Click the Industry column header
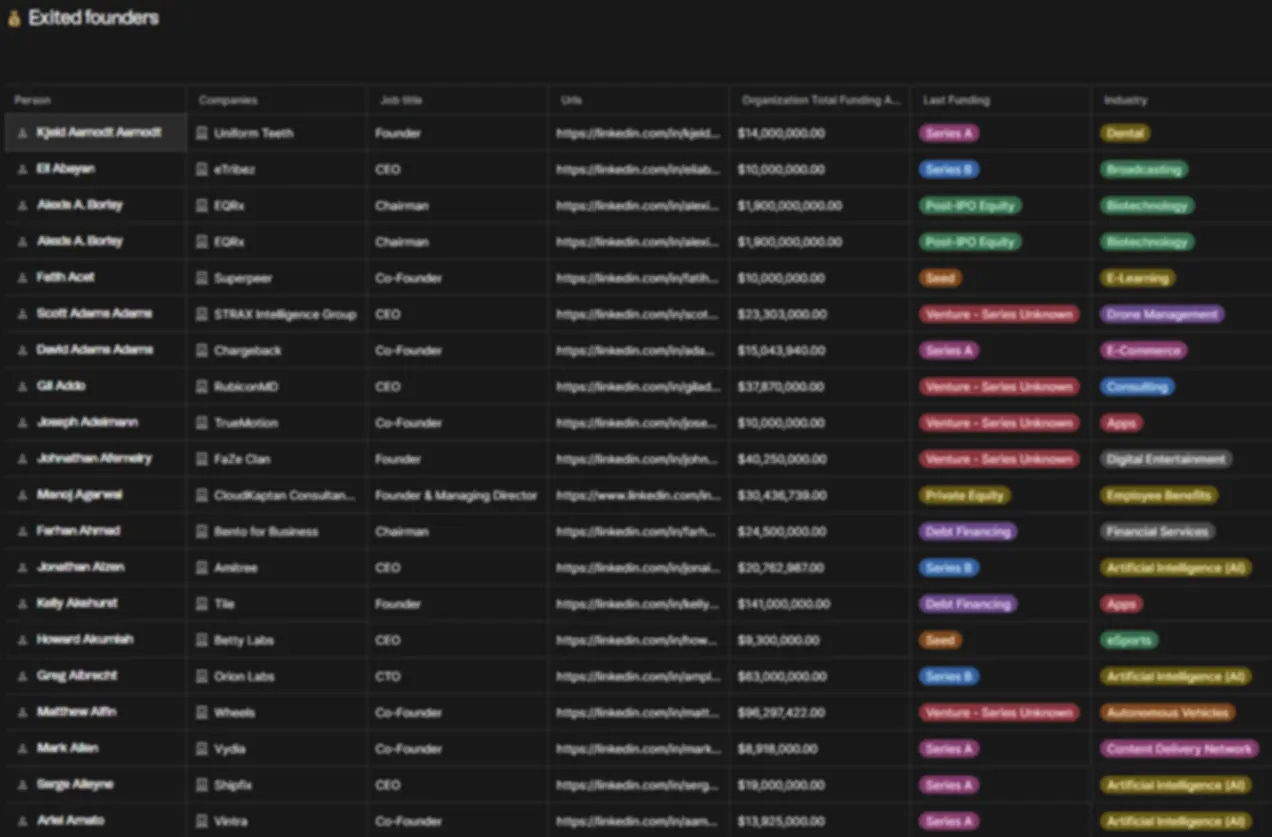Viewport: 1272px width, 837px height. (x=1182, y=100)
